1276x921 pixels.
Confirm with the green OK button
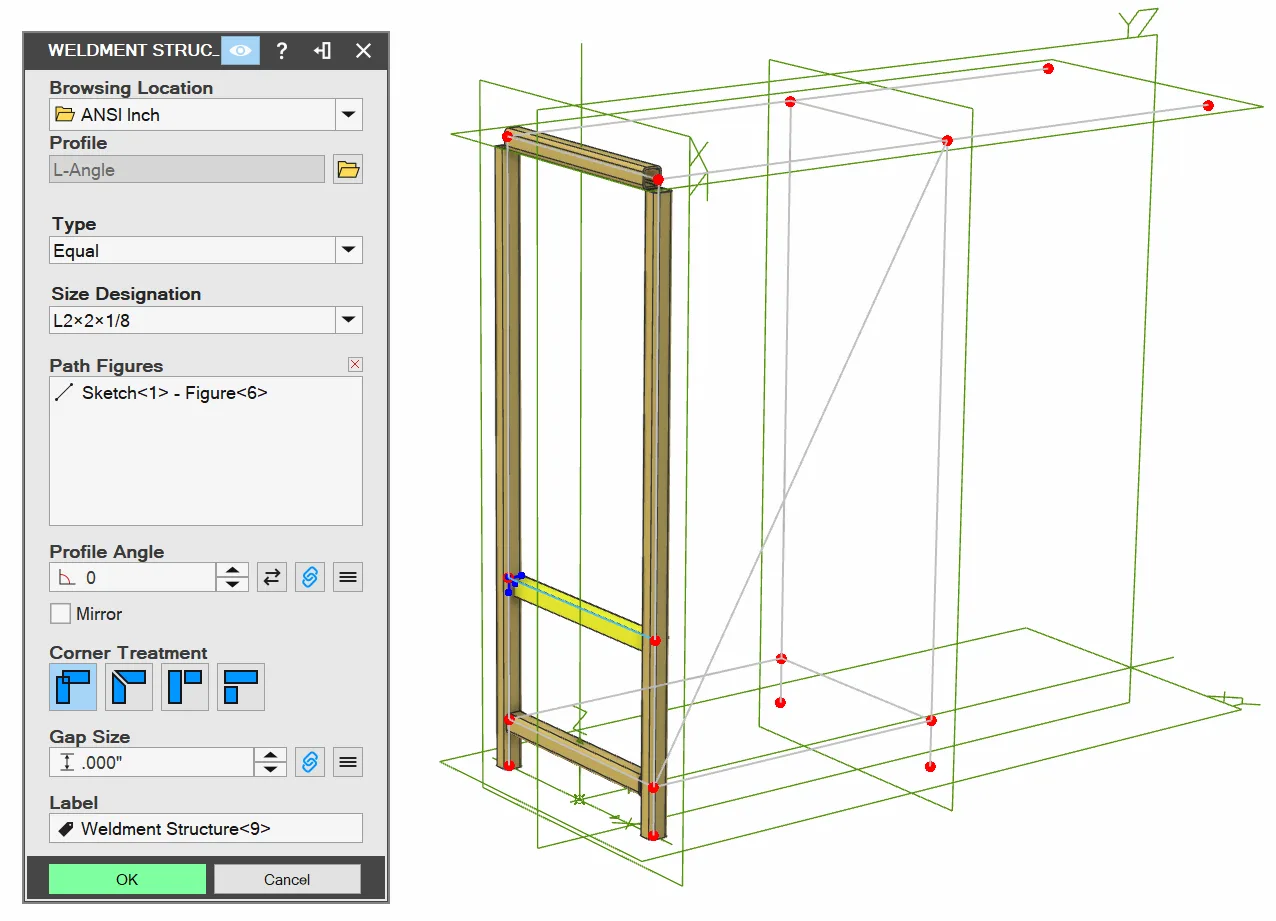(127, 879)
